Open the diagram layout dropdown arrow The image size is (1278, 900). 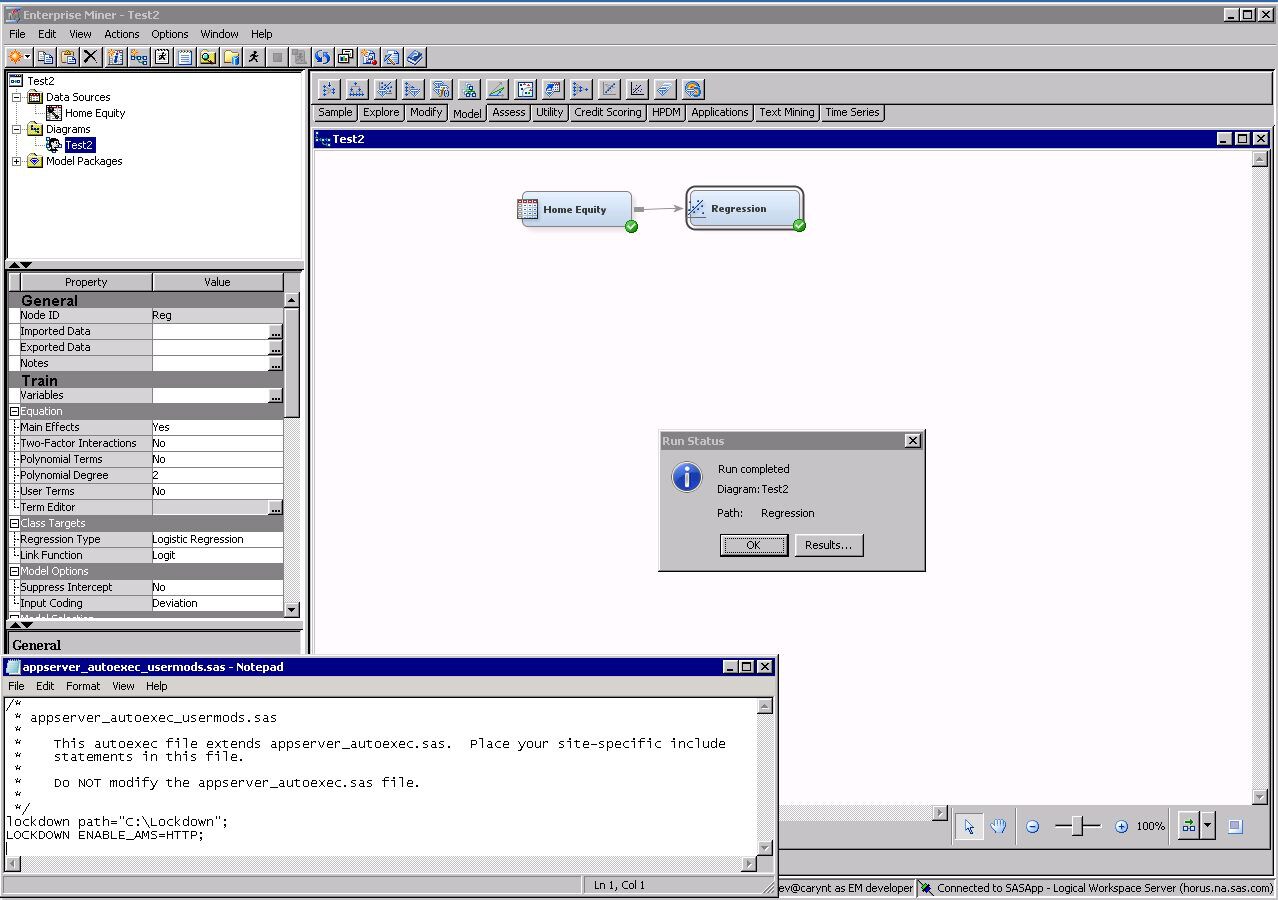(x=1208, y=826)
